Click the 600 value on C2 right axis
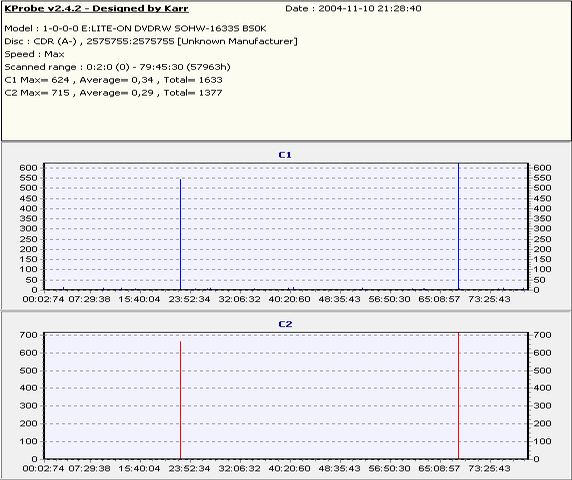572x480 pixels. [x=542, y=353]
